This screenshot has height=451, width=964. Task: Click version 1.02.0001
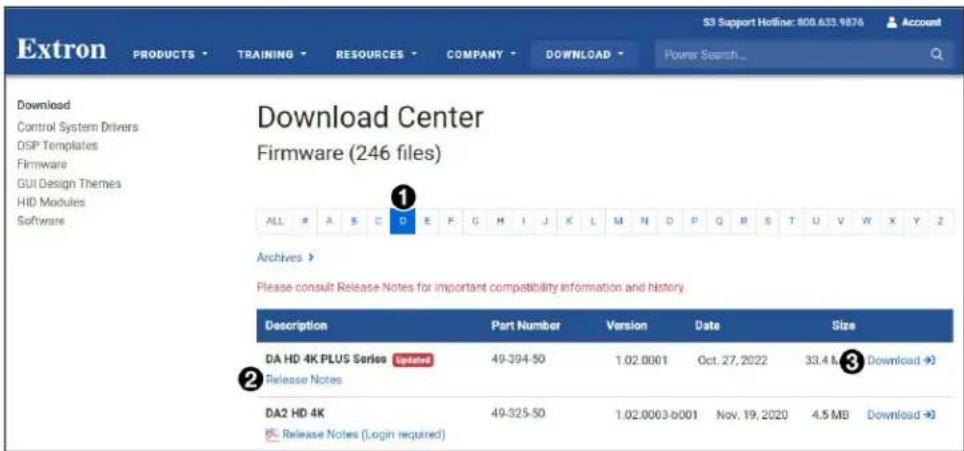coord(640,361)
